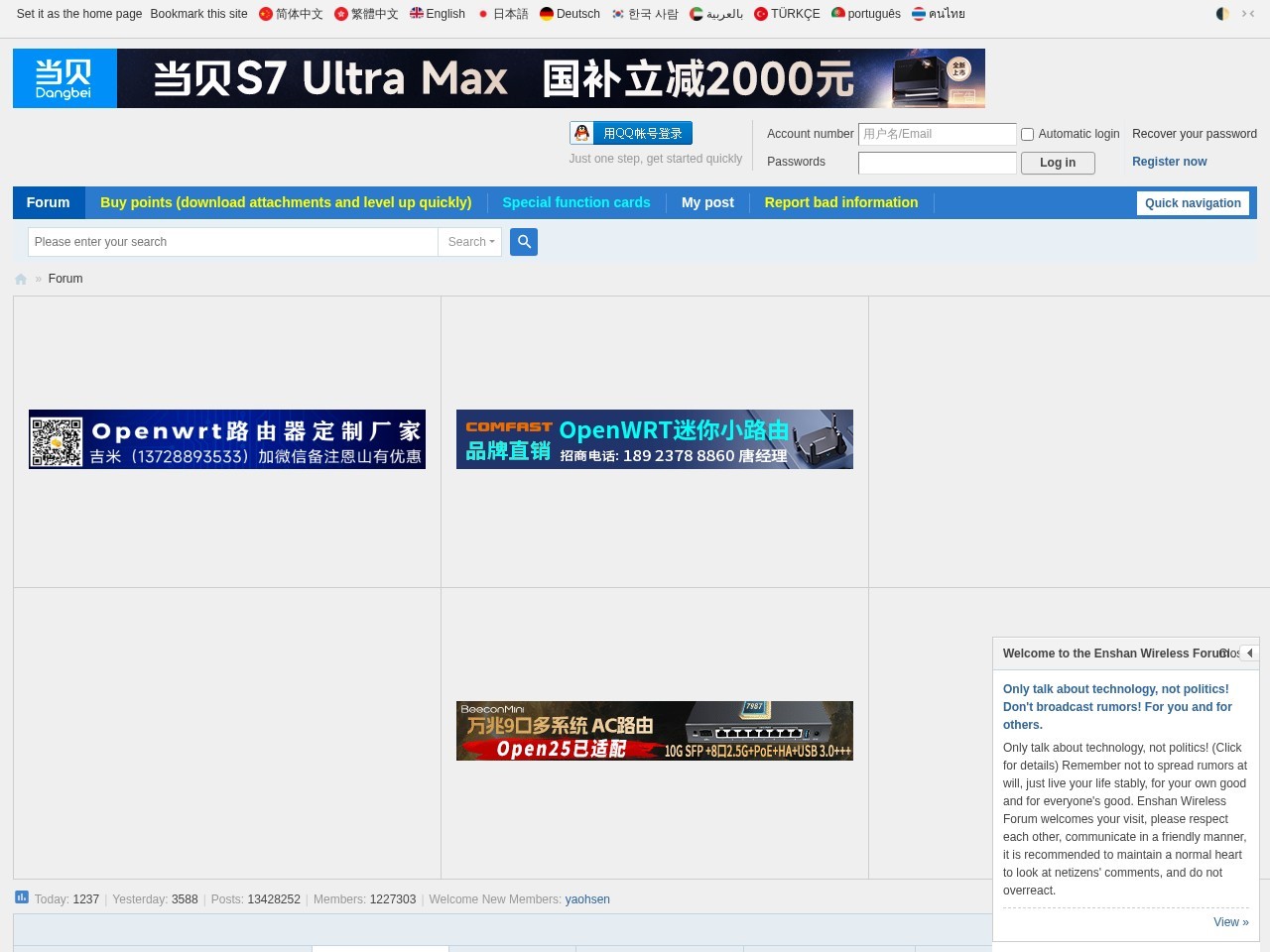Open the Quick navigation dropdown
The width and height of the screenshot is (1270, 952).
point(1193,203)
